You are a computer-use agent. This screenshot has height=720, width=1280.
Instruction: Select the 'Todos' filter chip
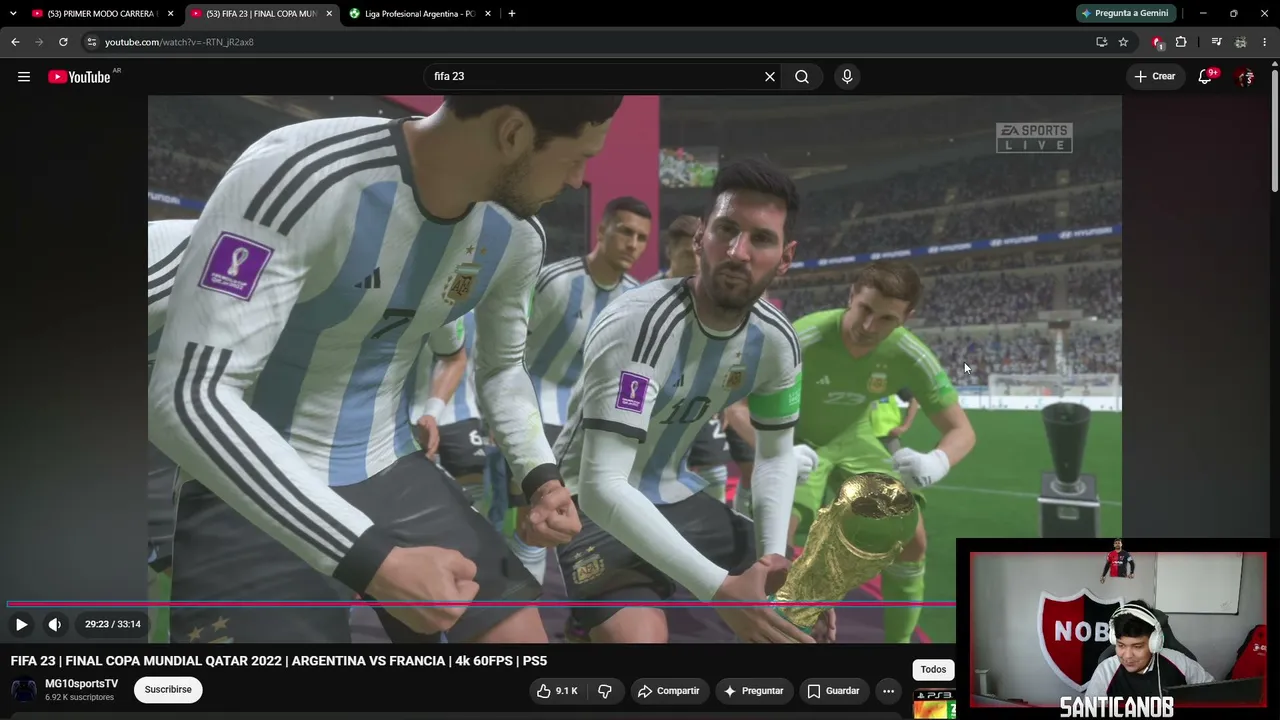(x=933, y=670)
